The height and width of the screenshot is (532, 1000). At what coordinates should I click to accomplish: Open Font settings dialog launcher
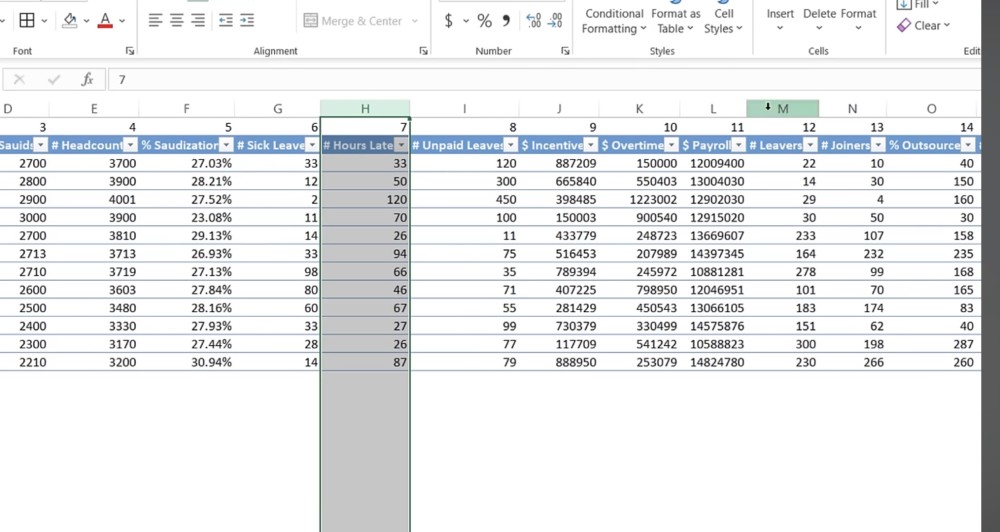point(130,51)
